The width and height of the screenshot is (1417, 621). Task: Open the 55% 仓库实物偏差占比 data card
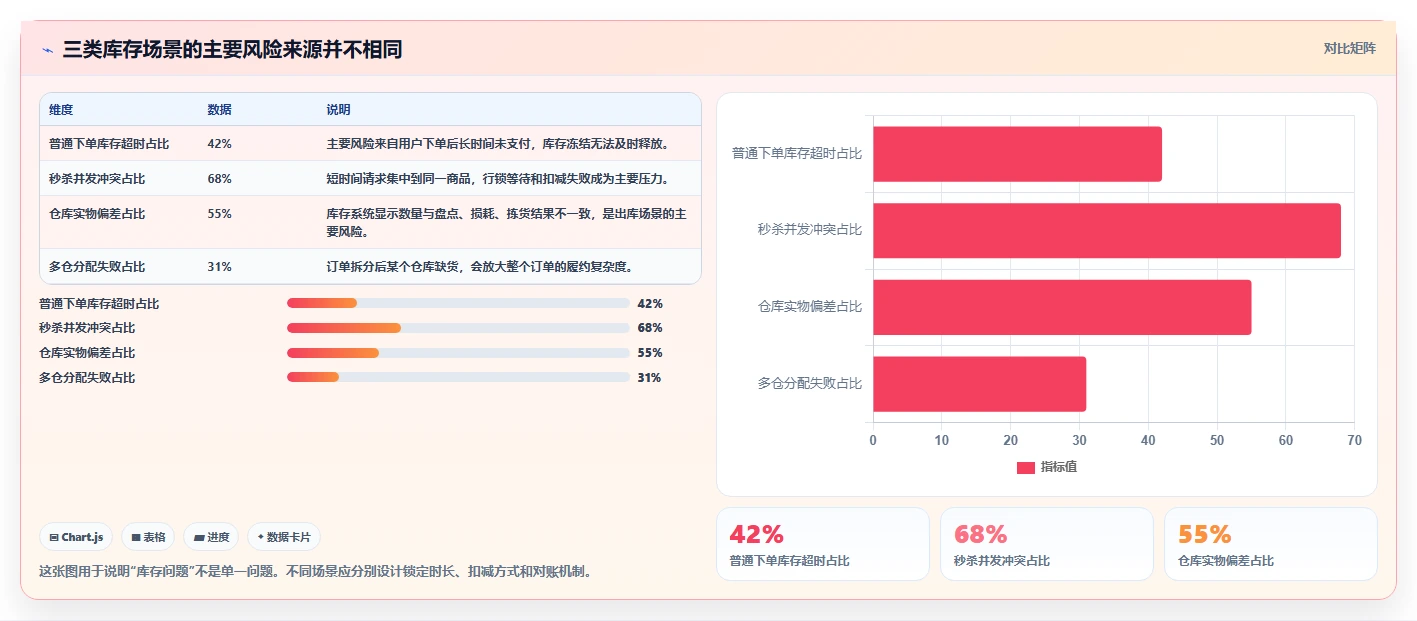pos(1271,544)
